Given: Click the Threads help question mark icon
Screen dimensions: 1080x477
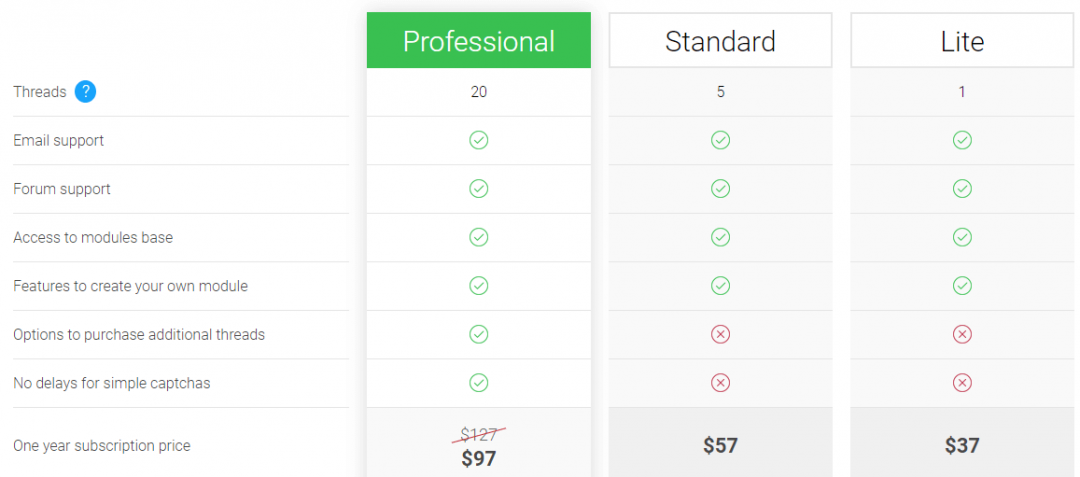Looking at the screenshot, I should (x=85, y=92).
